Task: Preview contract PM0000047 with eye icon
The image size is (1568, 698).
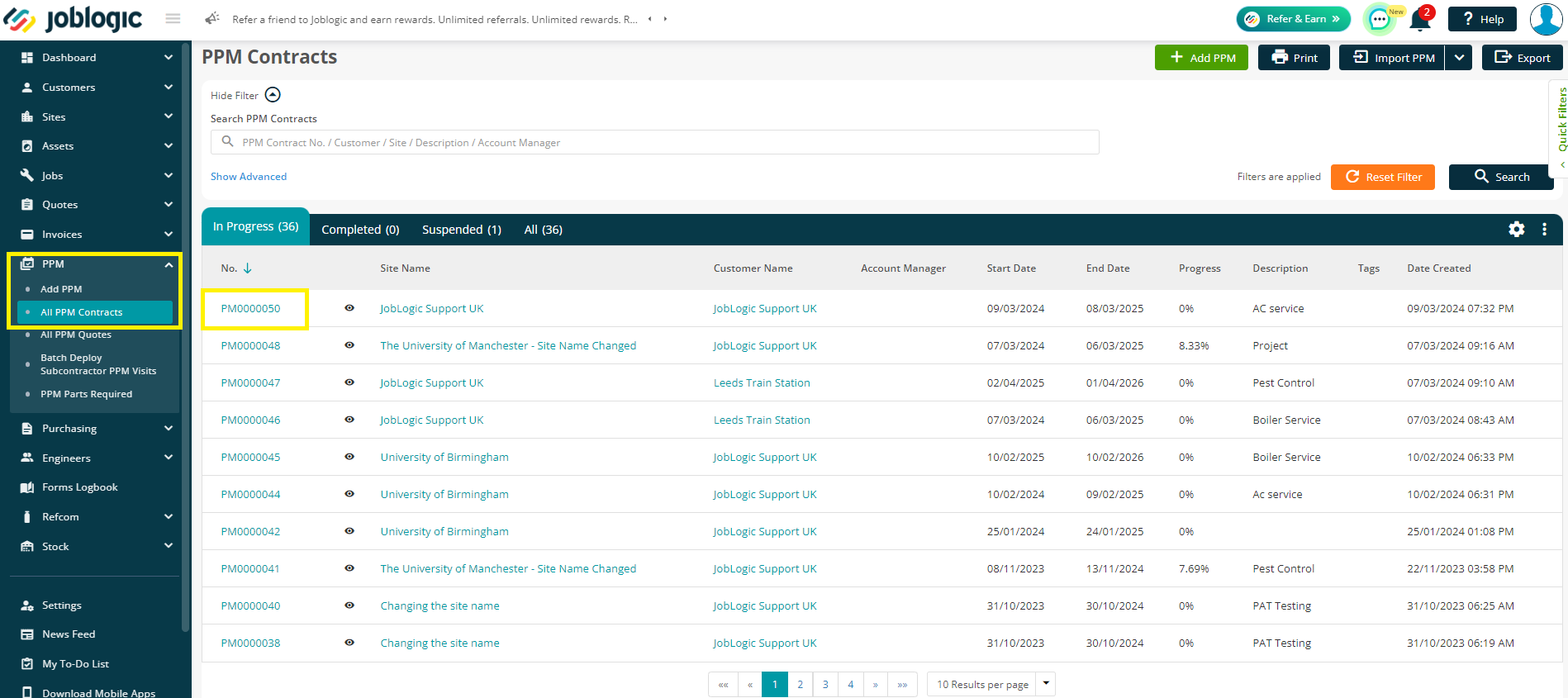Action: 349,382
